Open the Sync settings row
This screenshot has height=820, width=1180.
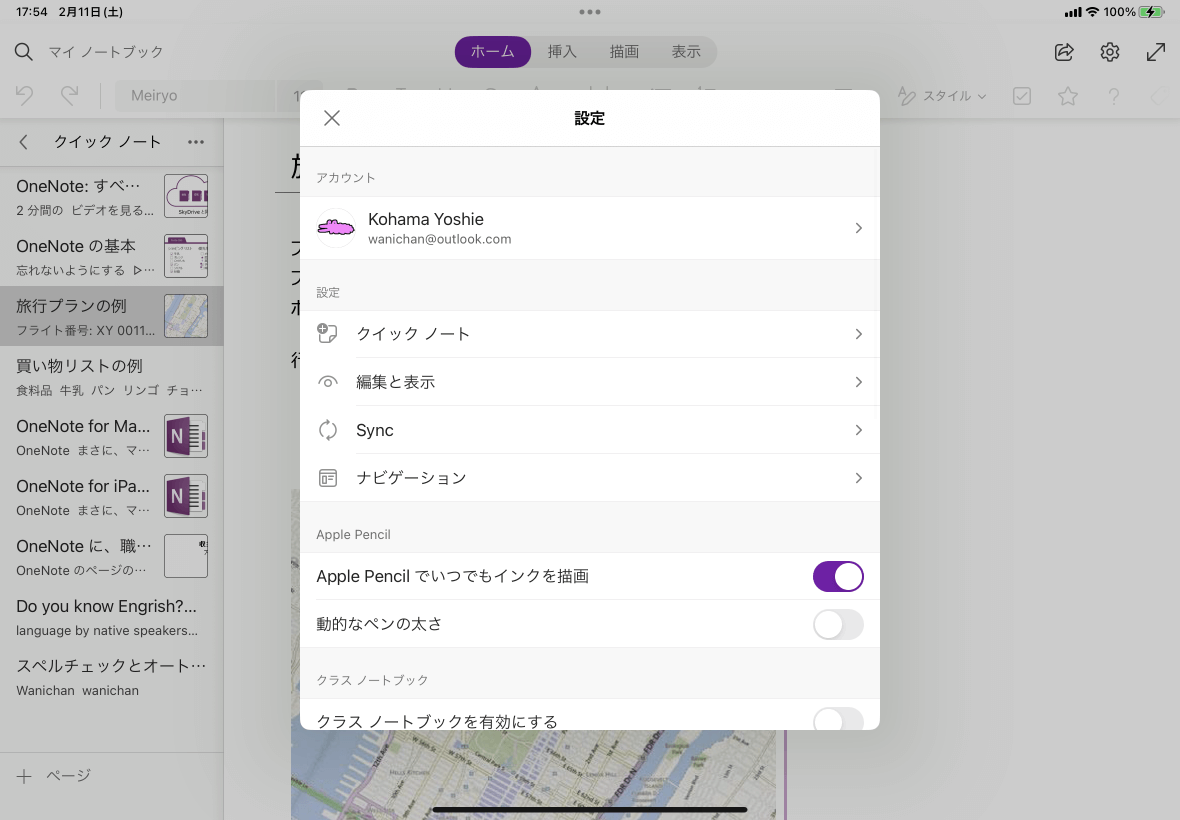pyautogui.click(x=589, y=430)
